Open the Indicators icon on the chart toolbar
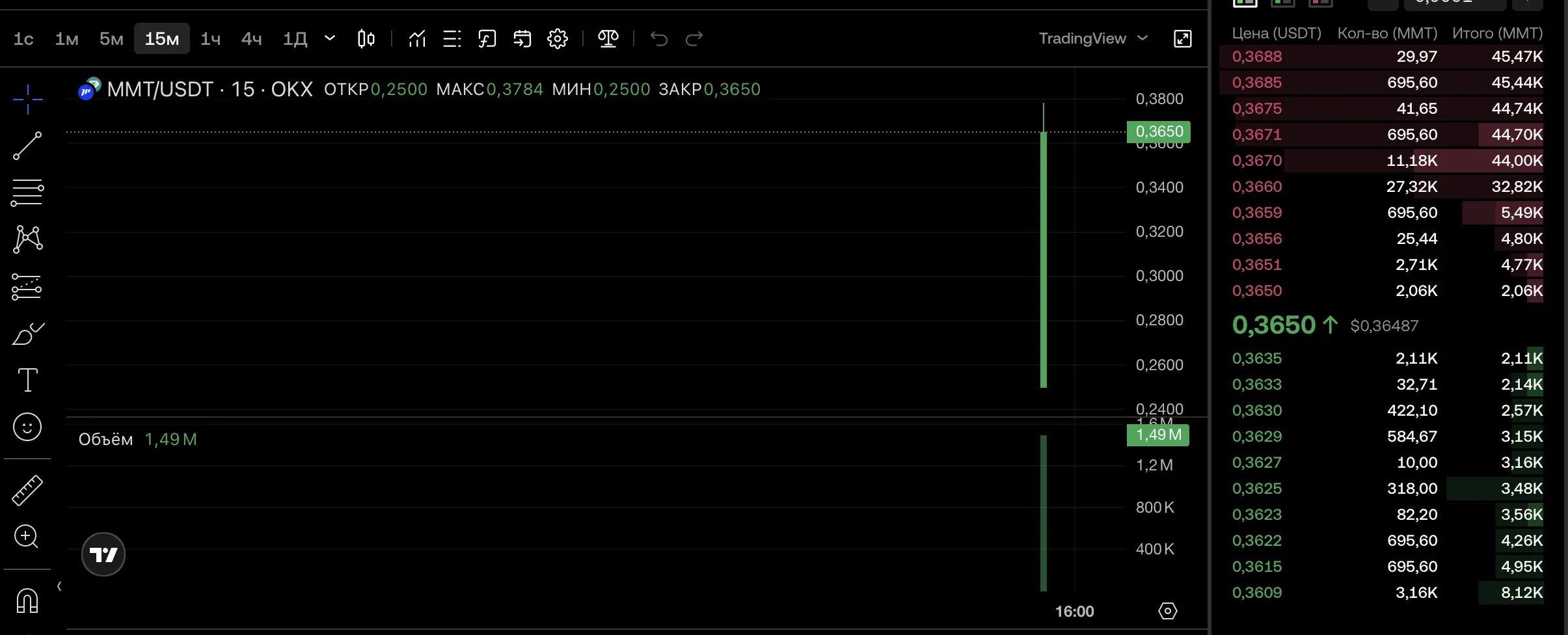 (417, 39)
